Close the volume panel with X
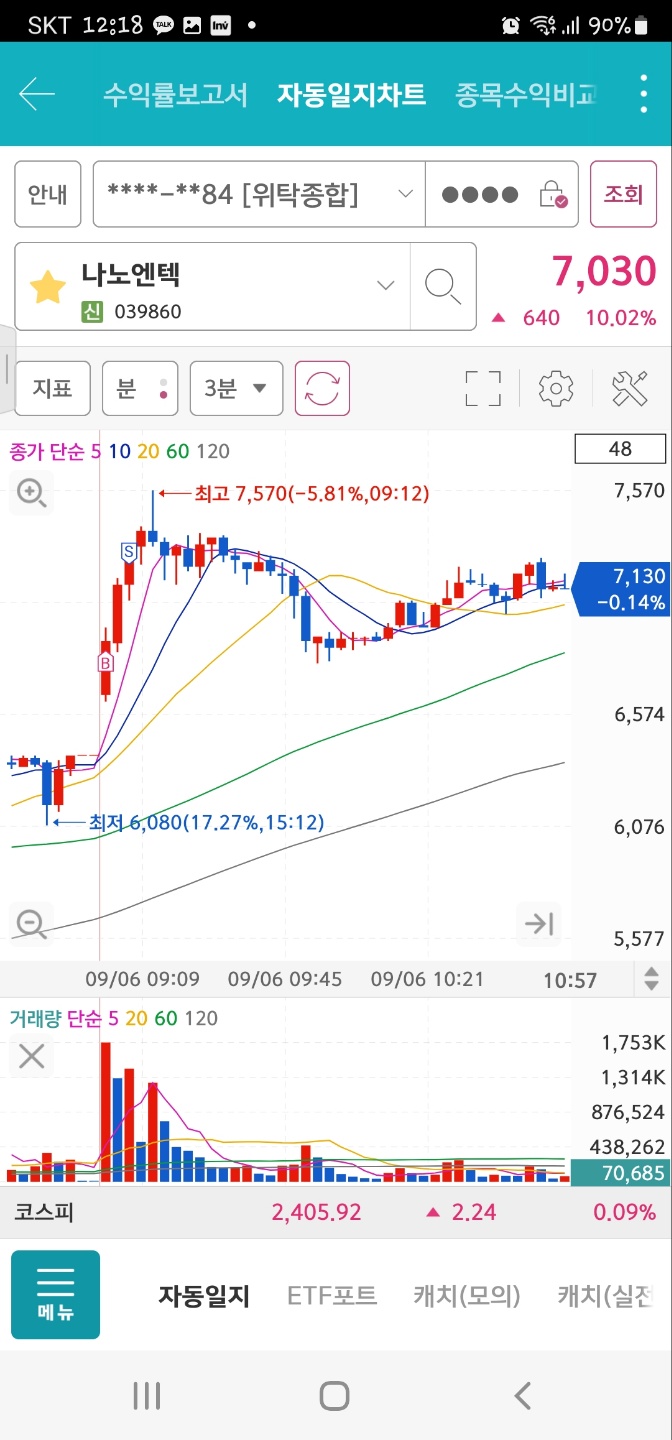The image size is (672, 1440). tap(32, 1056)
